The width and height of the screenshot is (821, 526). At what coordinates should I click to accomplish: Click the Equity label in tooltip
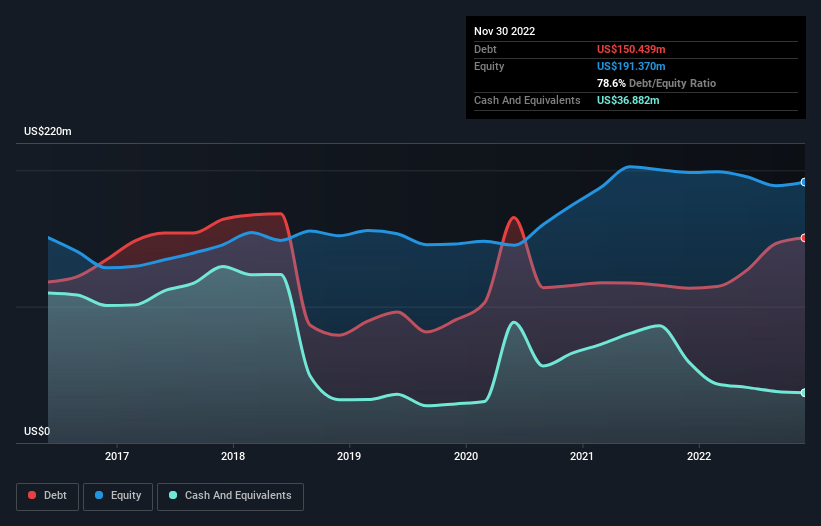[x=489, y=66]
